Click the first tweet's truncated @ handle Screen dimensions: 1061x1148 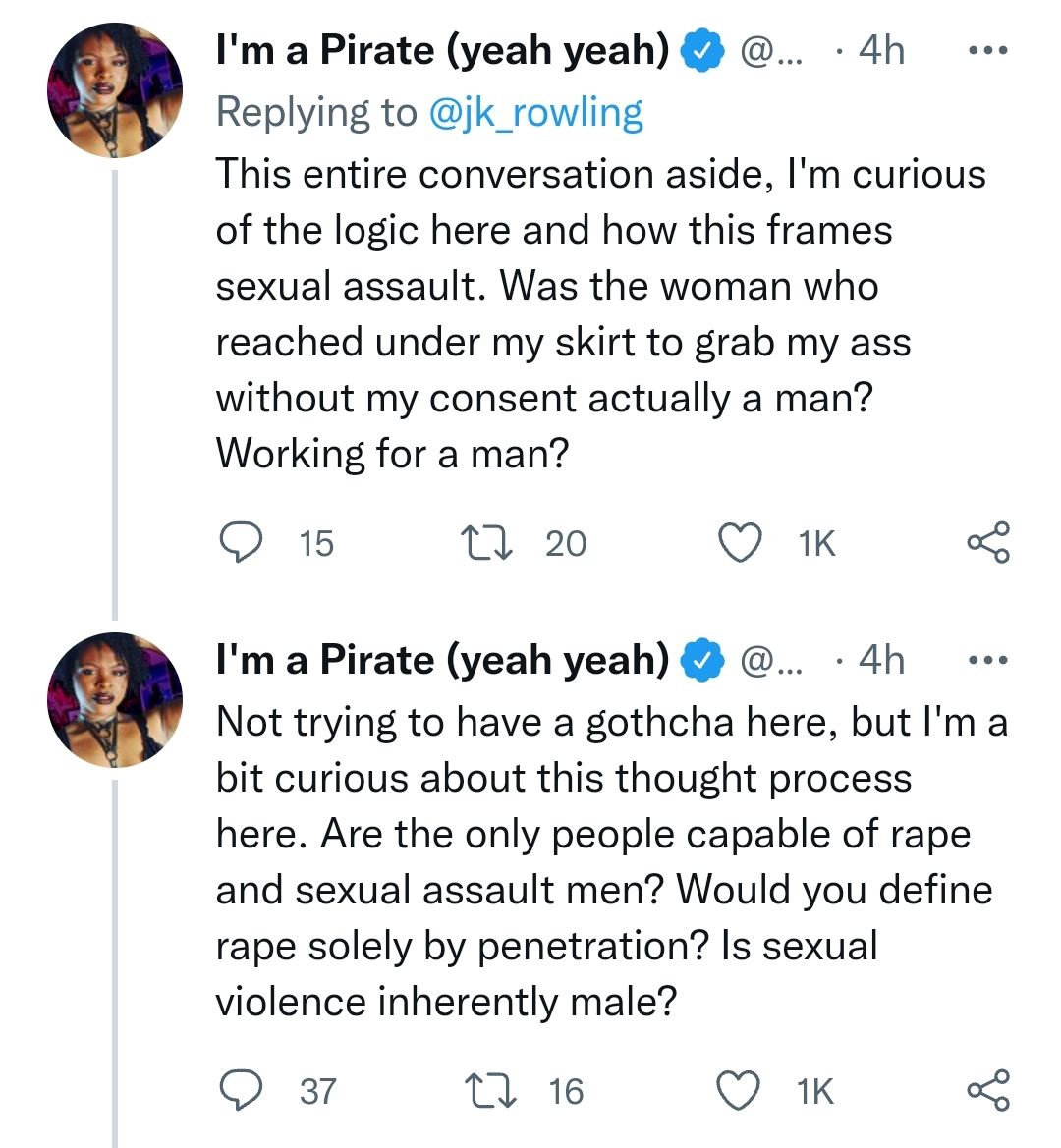771,50
